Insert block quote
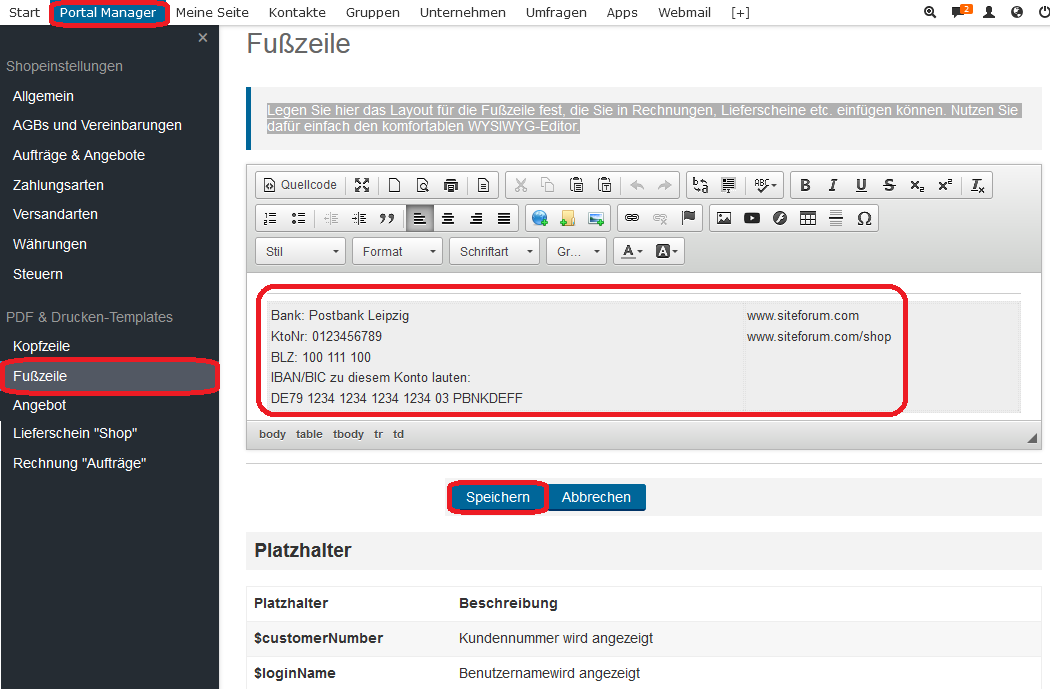 click(x=387, y=218)
